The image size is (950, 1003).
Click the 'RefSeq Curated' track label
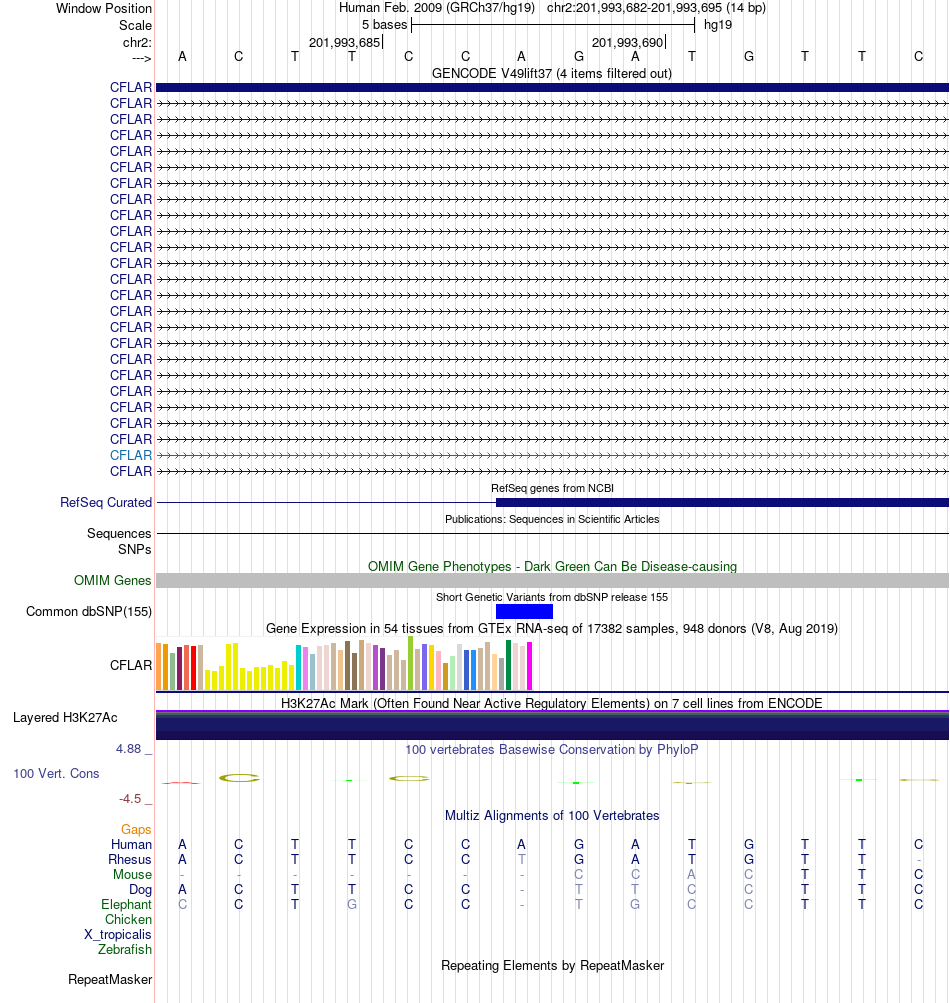tap(106, 503)
